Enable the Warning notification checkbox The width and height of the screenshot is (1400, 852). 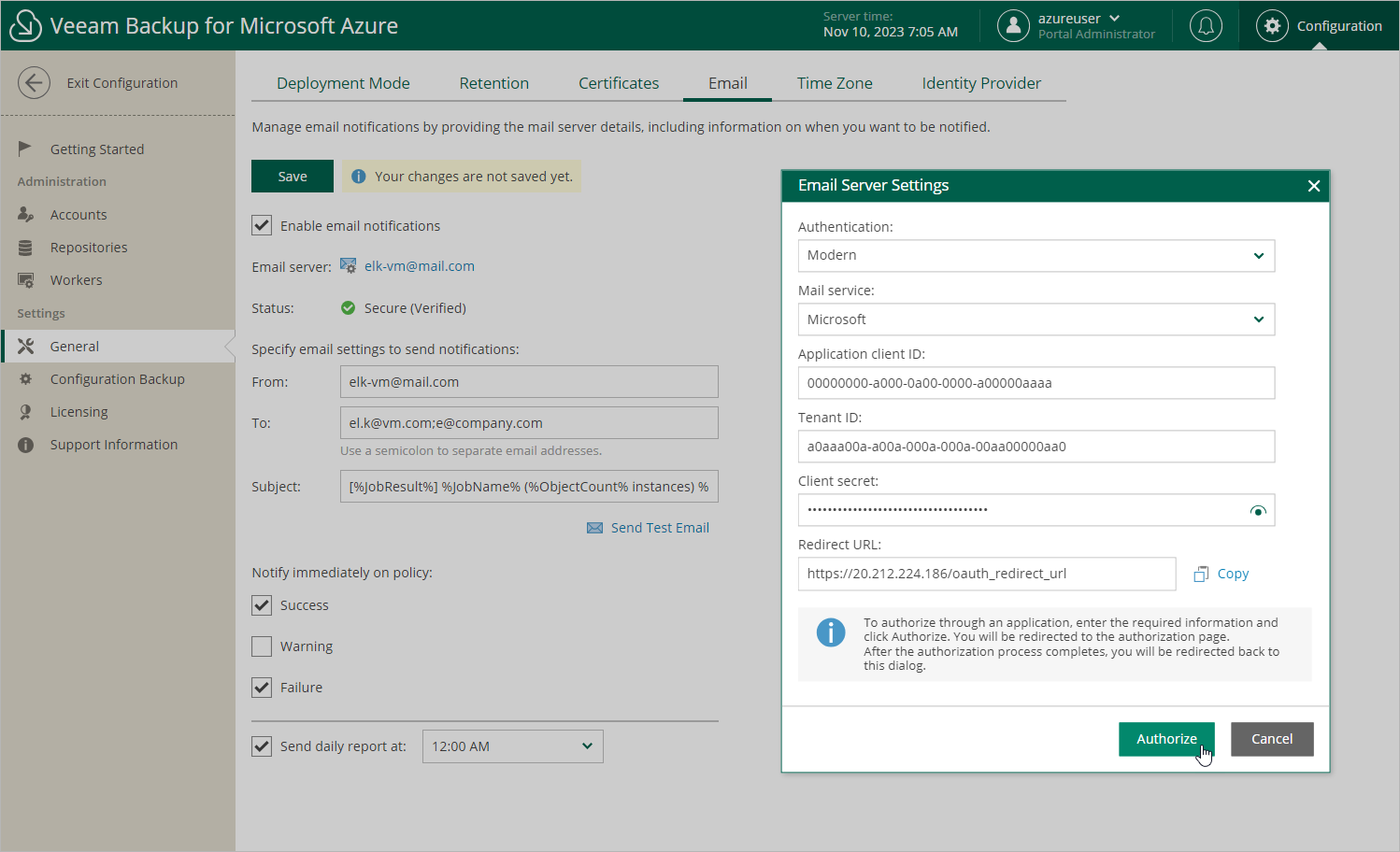262,646
